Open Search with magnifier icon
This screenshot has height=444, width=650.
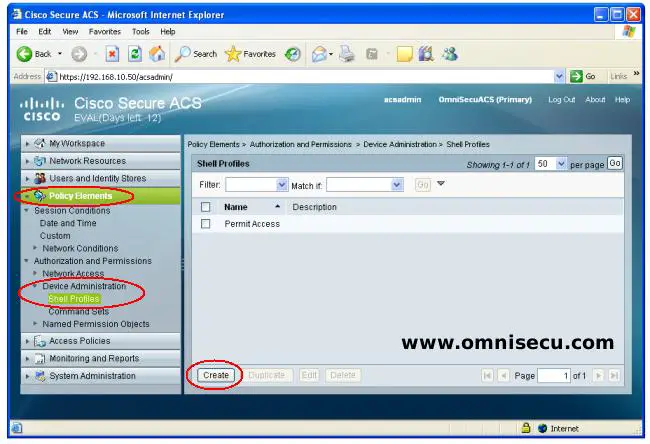click(x=182, y=54)
